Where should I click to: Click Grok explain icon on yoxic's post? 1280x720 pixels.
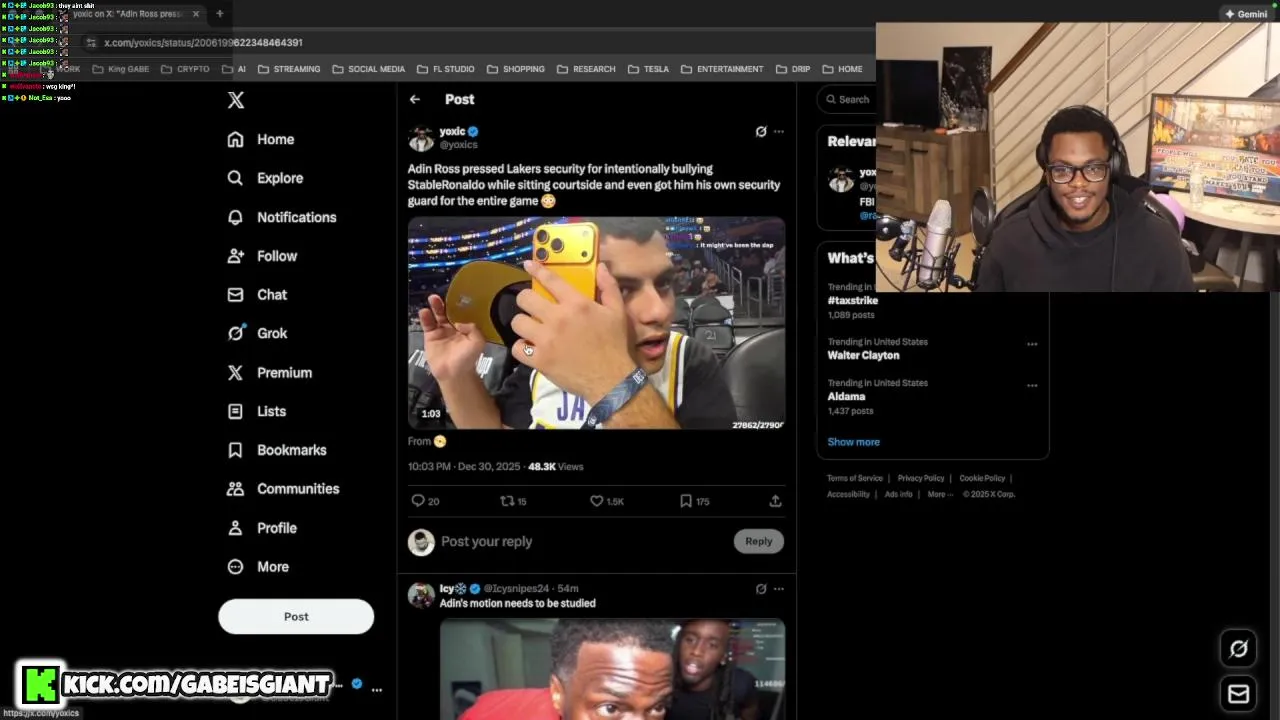pos(761,131)
